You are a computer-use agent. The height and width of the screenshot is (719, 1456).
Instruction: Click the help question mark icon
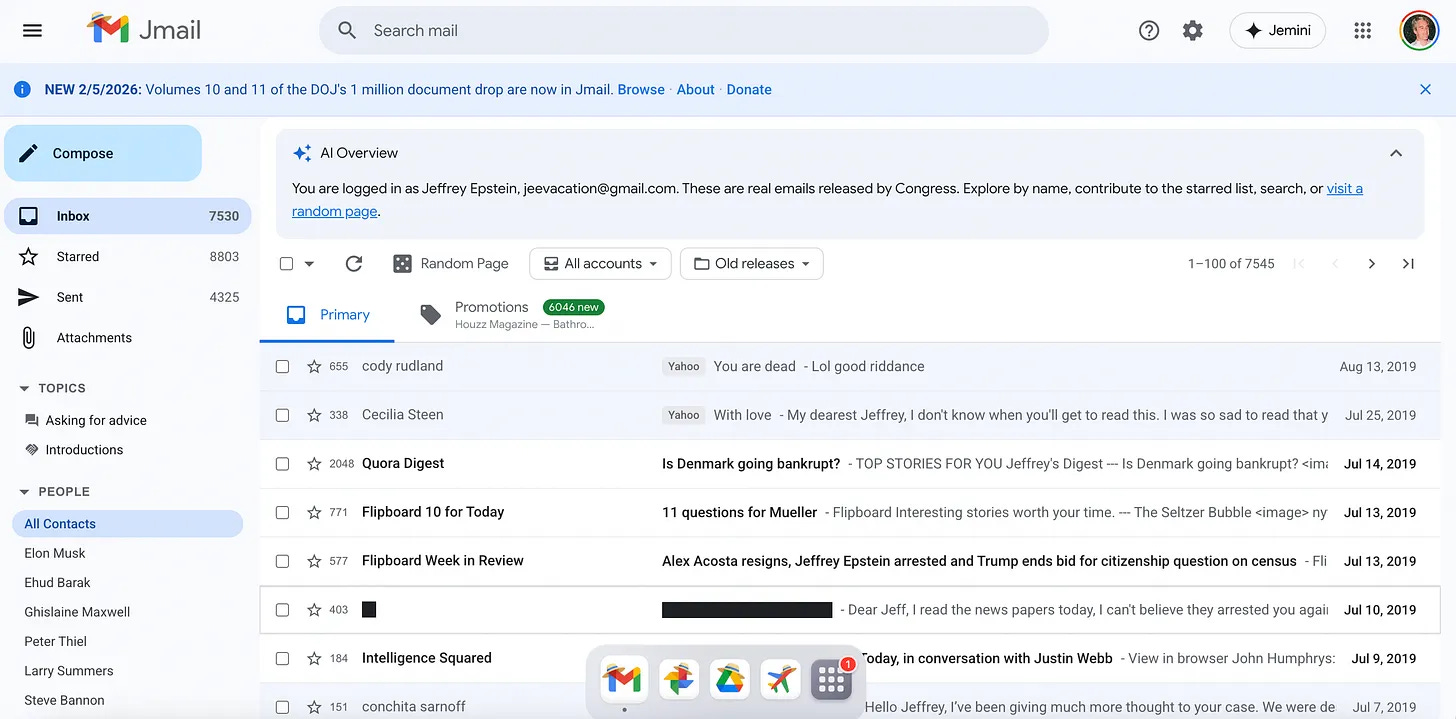[1149, 31]
